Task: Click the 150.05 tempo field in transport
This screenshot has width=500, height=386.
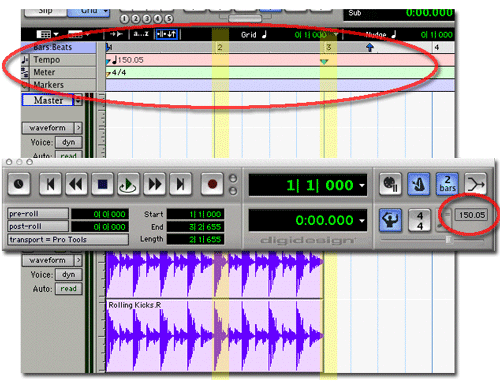Action: [472, 215]
